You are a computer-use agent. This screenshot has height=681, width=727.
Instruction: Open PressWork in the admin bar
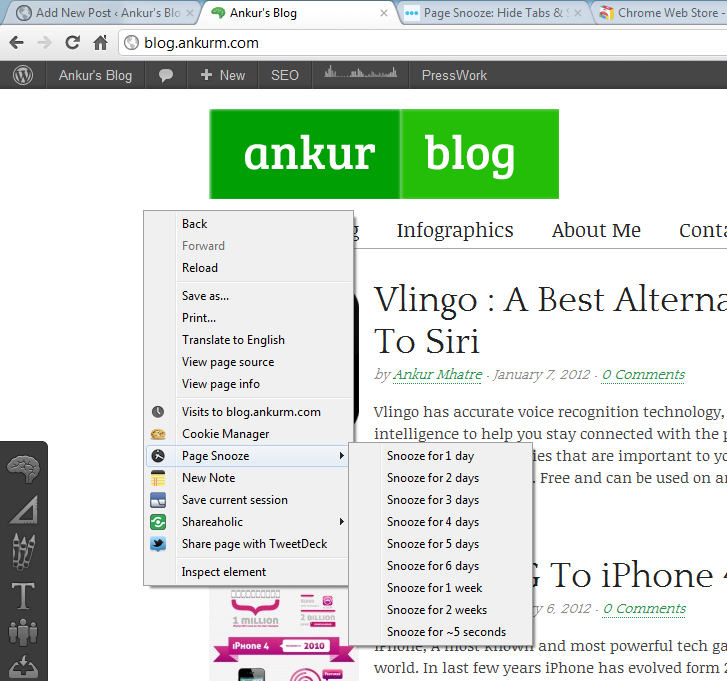(454, 75)
